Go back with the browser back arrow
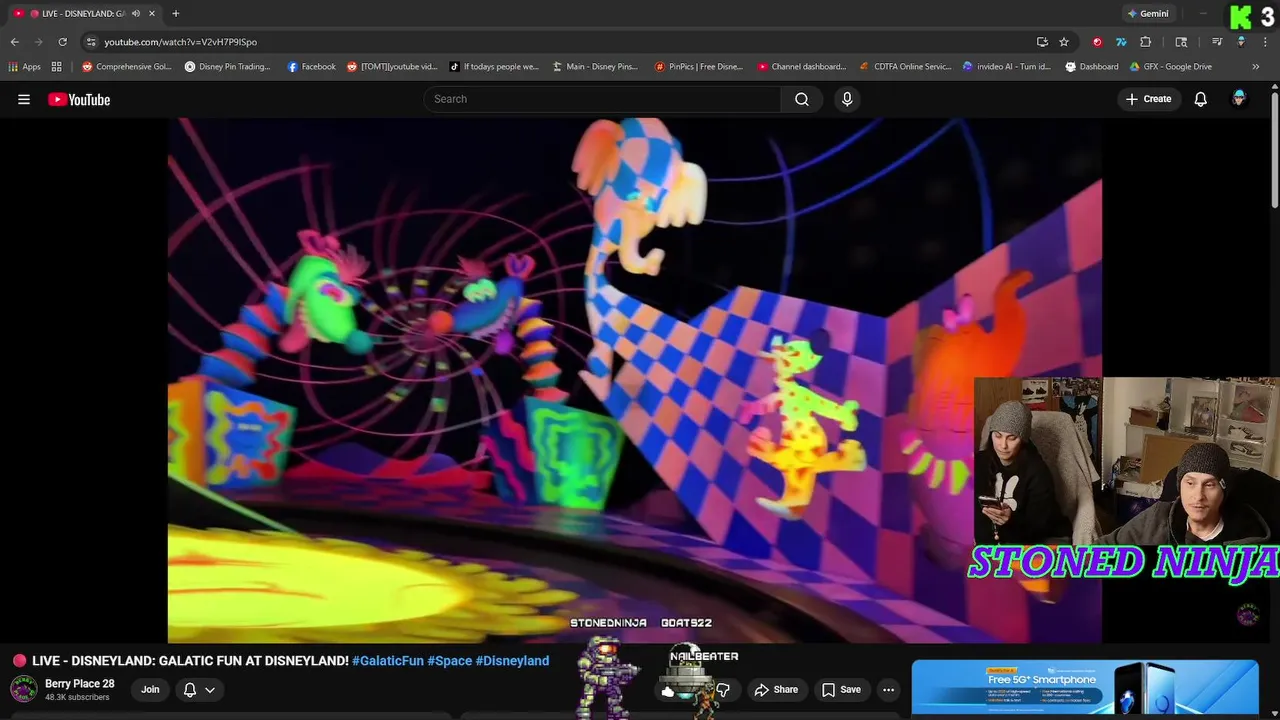This screenshot has width=1280, height=720. click(x=14, y=42)
